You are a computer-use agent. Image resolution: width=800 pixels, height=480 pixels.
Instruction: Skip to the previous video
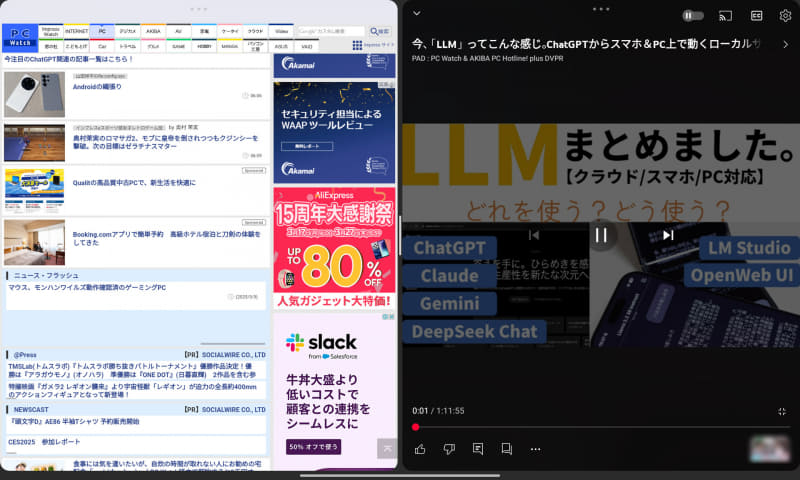click(534, 235)
